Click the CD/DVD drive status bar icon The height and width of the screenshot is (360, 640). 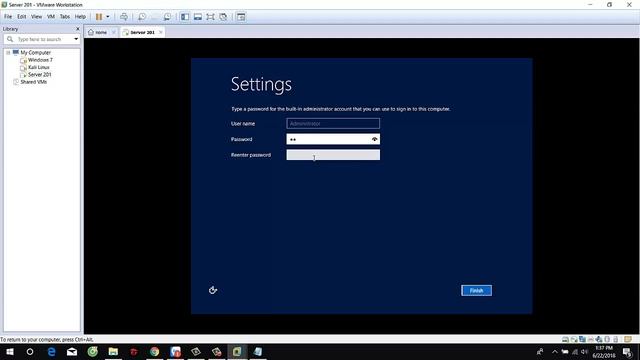click(x=574, y=339)
